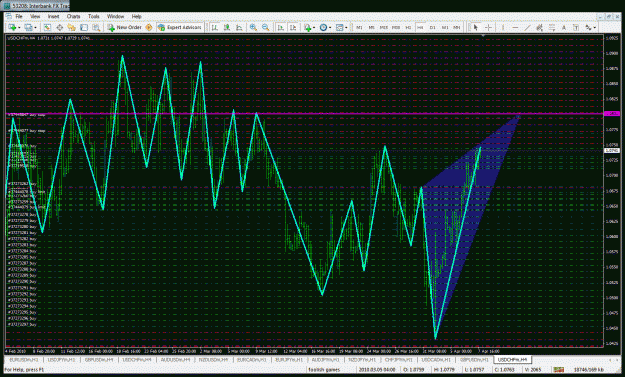The image size is (625, 377).
Task: Toggle the Navigator folder icon
Action: pyautogui.click(x=71, y=27)
